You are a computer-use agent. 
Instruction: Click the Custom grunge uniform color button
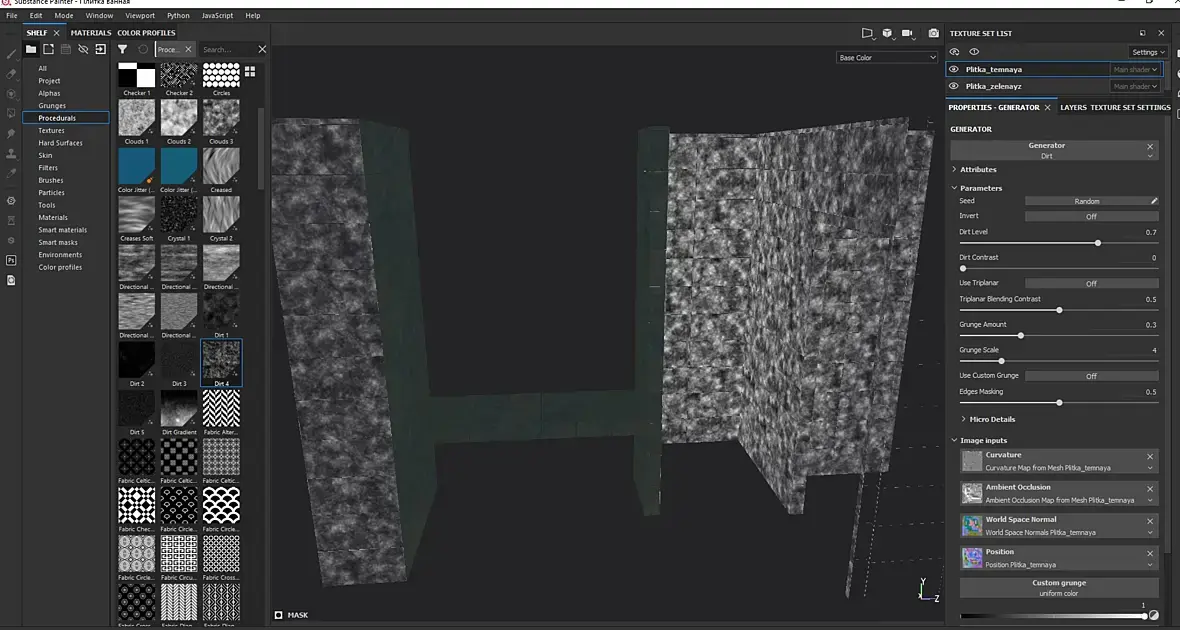tap(1059, 588)
